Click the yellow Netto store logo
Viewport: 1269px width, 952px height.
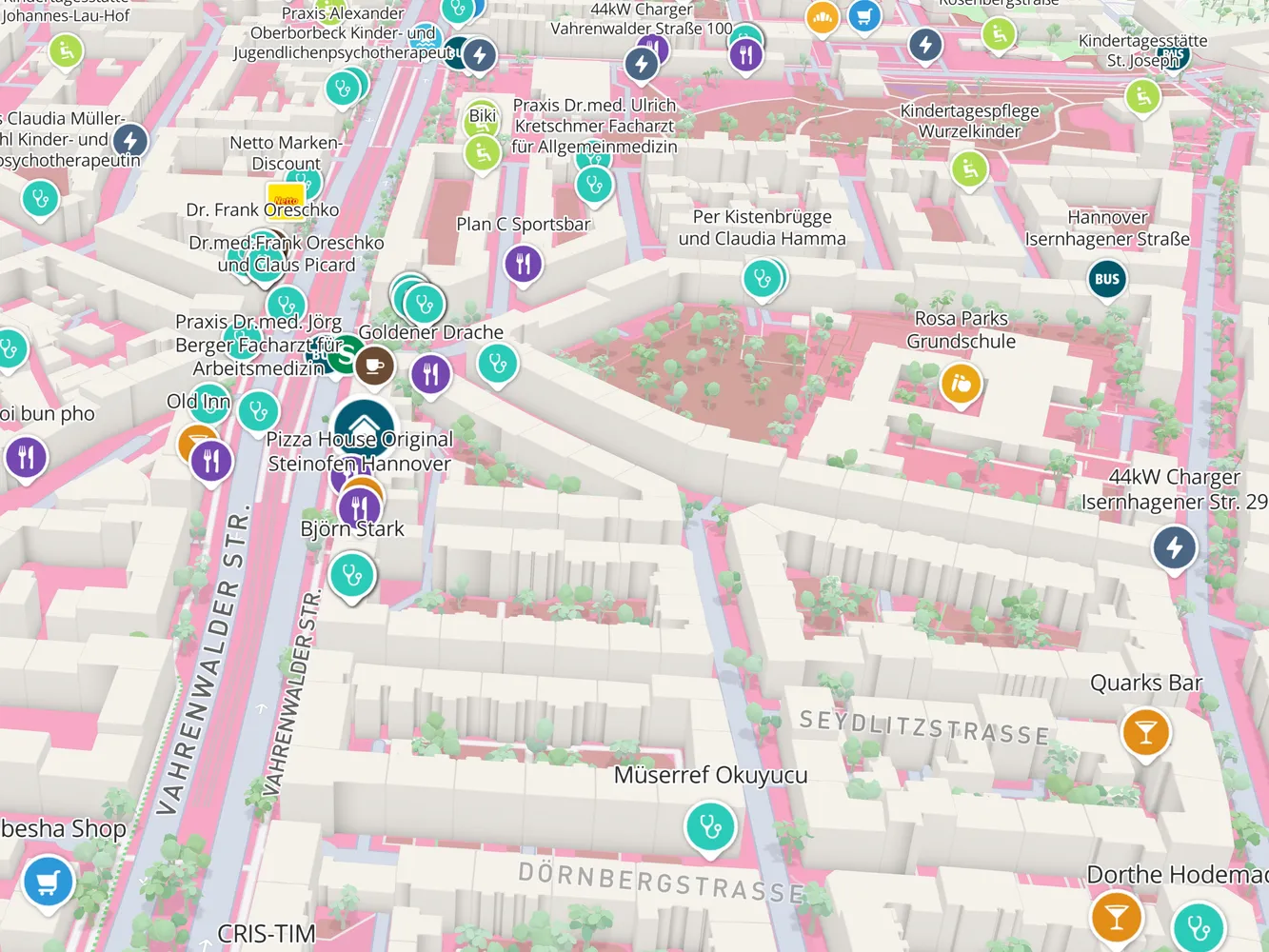(x=286, y=199)
